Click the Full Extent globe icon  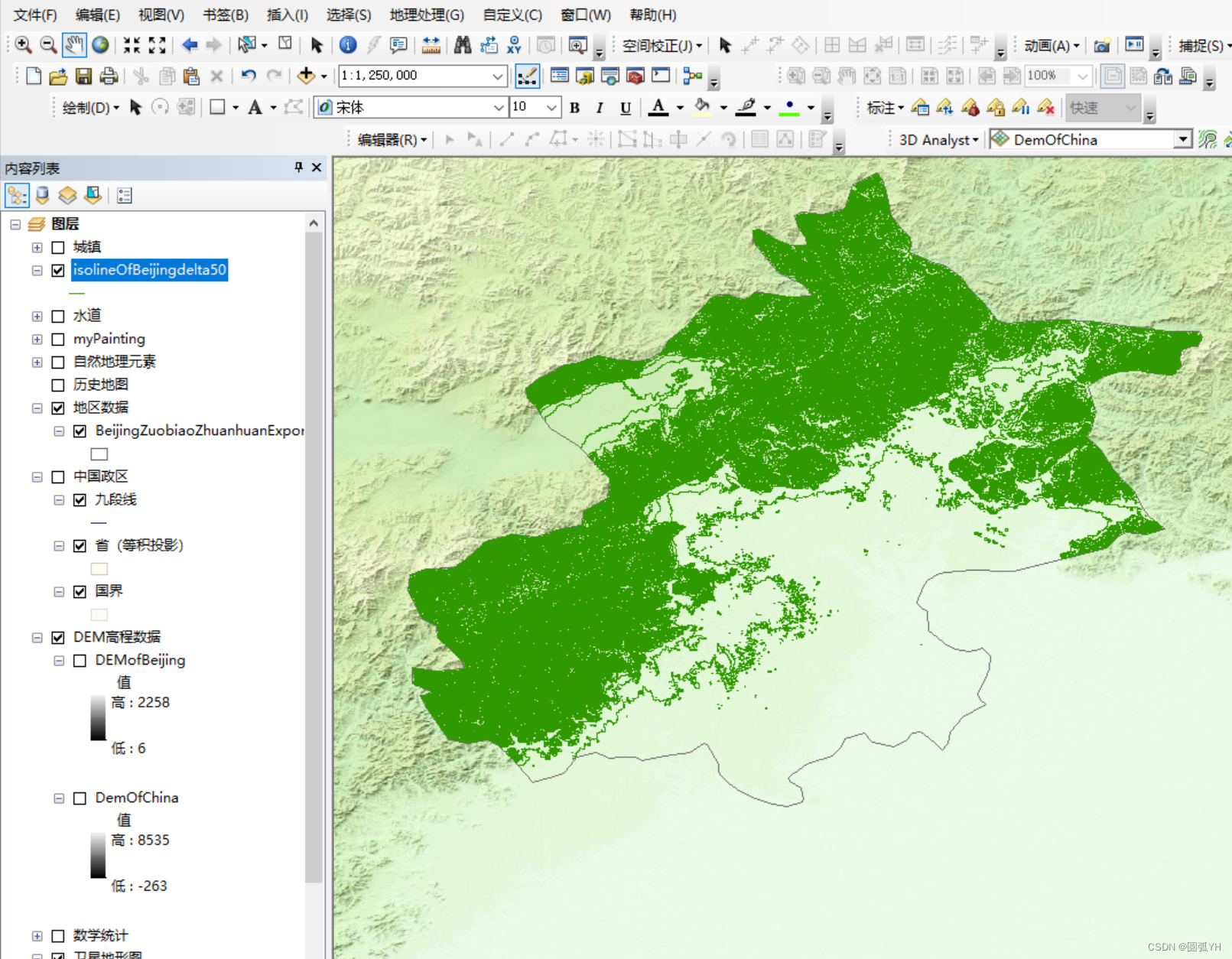100,45
